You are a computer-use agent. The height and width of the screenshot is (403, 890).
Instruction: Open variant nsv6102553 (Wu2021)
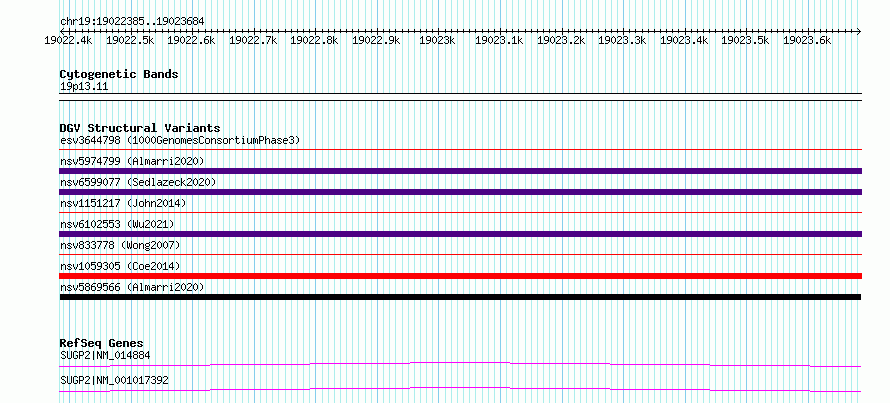point(117,224)
